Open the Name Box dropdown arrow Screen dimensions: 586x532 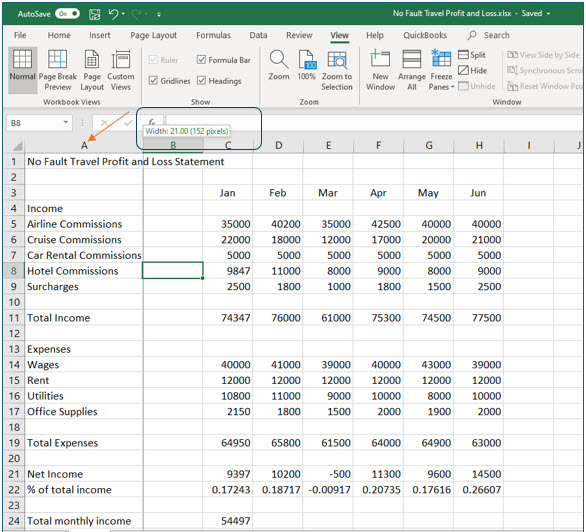[x=66, y=122]
